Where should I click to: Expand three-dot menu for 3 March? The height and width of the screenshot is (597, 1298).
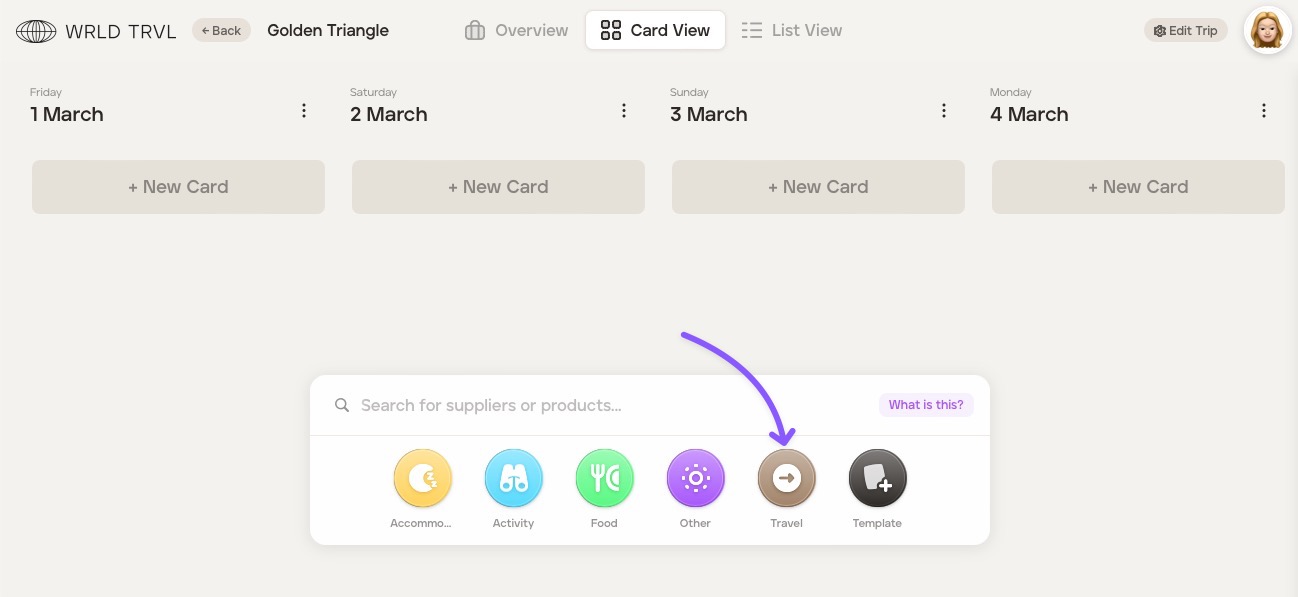tap(944, 111)
